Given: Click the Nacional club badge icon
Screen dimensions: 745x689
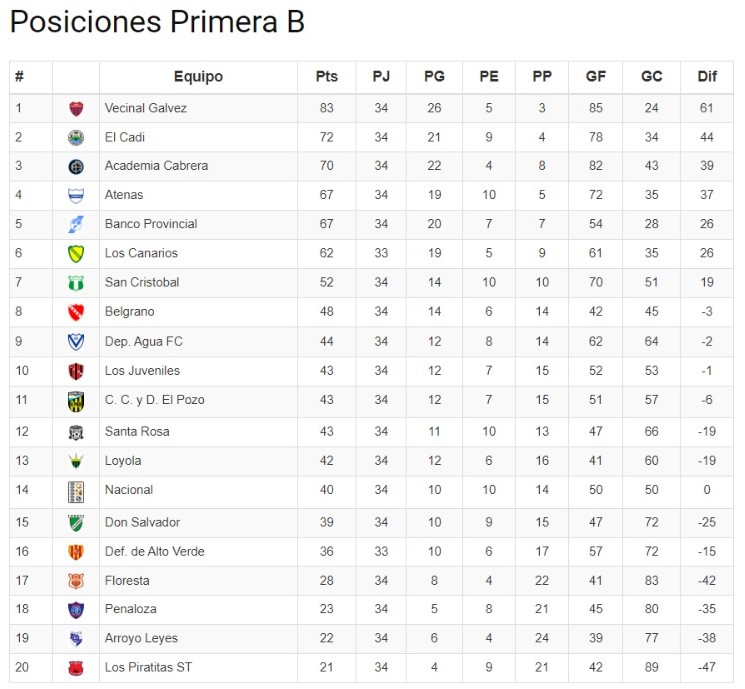Looking at the screenshot, I should coord(76,491).
